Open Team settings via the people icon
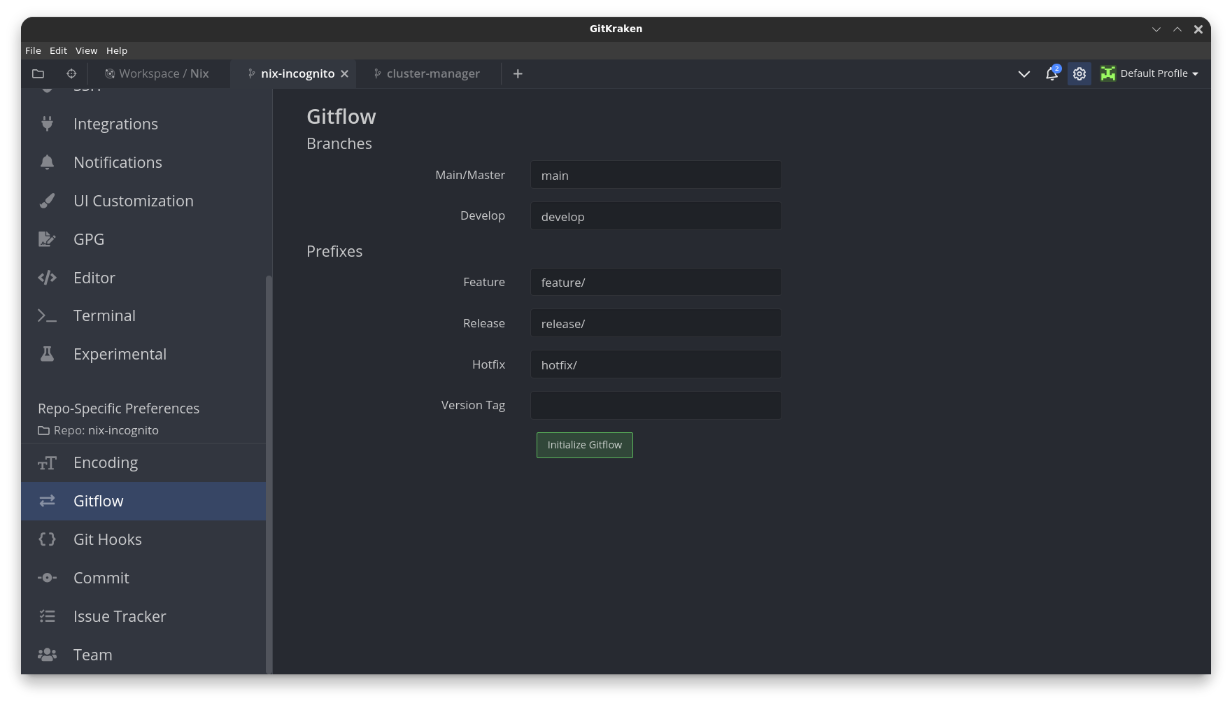 coord(46,654)
